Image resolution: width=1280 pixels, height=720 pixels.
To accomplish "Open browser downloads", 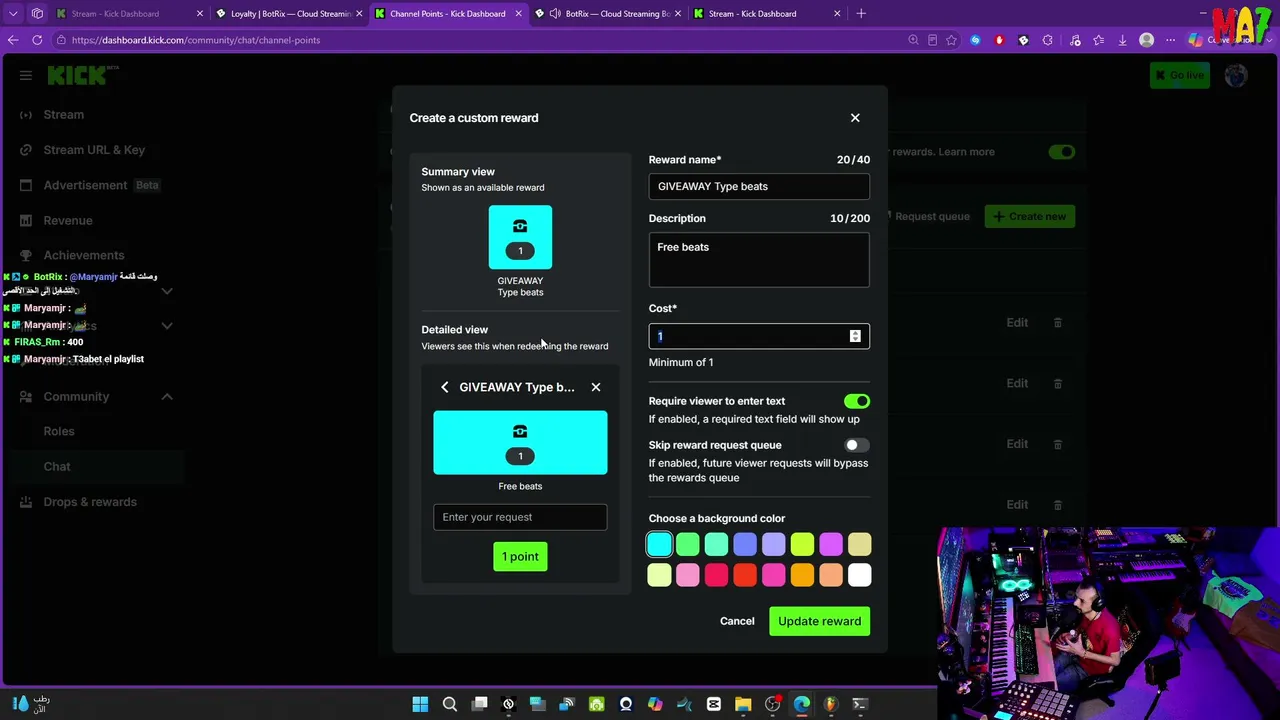I will pyautogui.click(x=1122, y=40).
